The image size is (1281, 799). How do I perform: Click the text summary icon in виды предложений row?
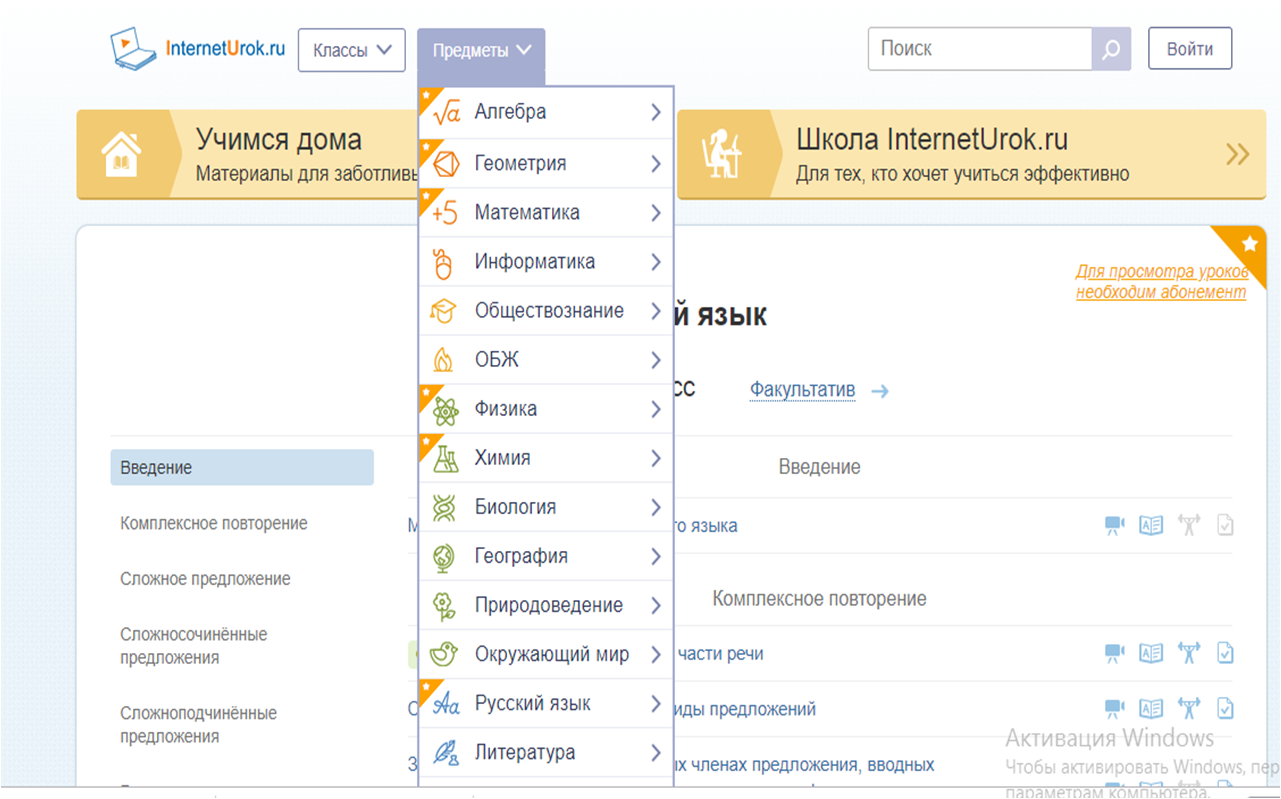tap(1151, 709)
